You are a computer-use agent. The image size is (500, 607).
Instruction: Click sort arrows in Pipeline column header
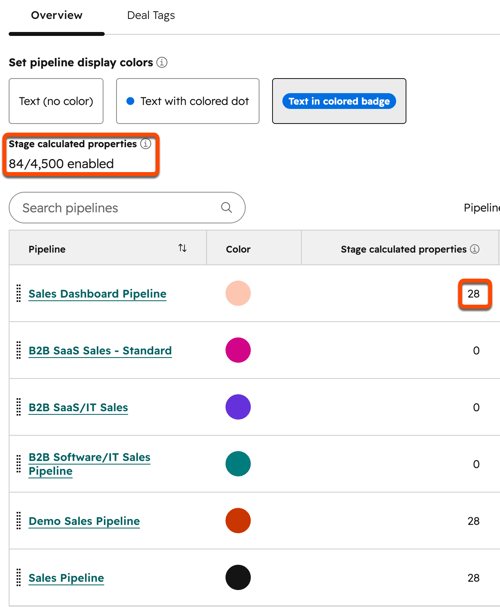tap(182, 248)
